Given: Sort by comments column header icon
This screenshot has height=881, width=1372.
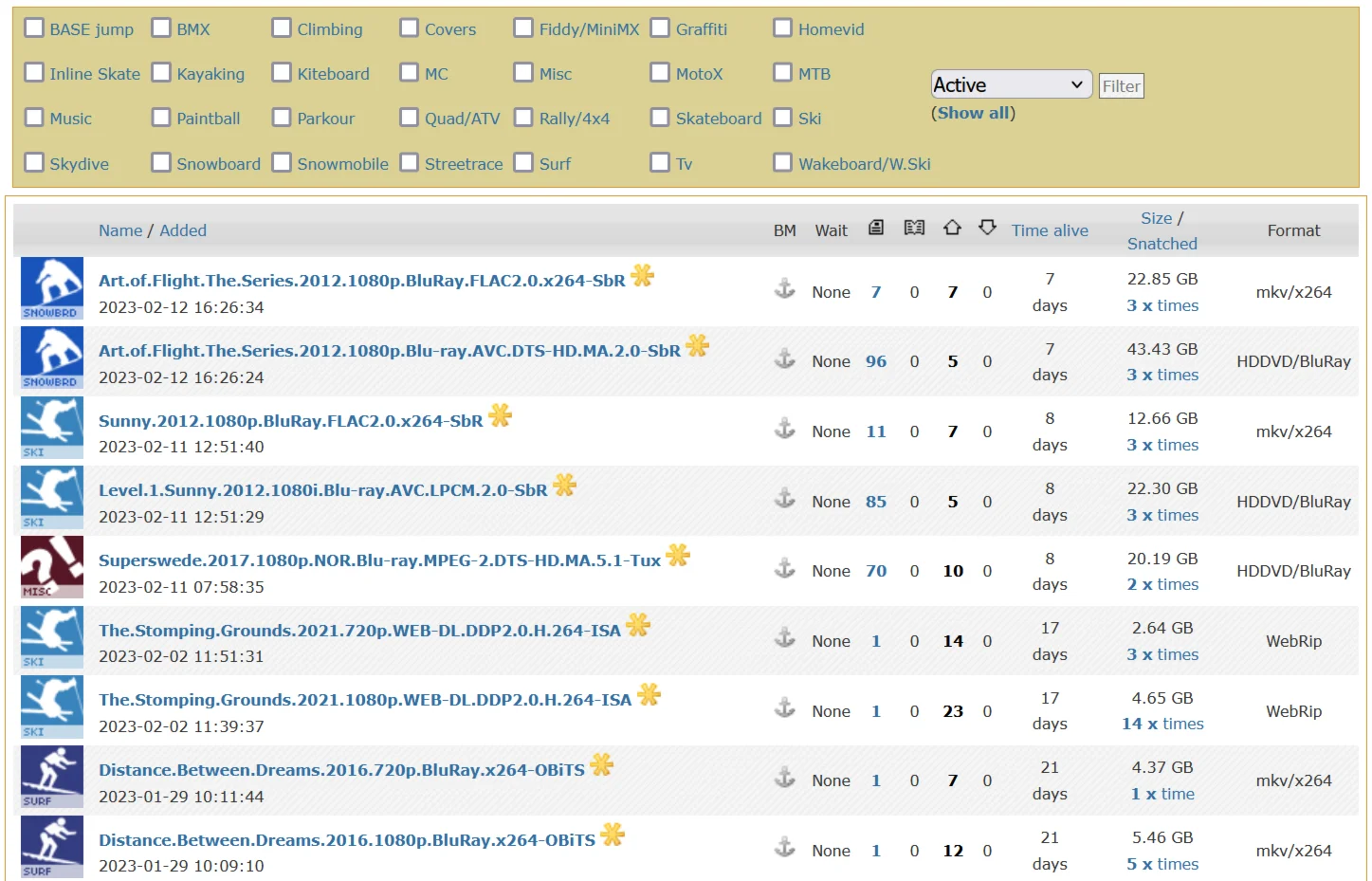Looking at the screenshot, I should click(x=914, y=228).
